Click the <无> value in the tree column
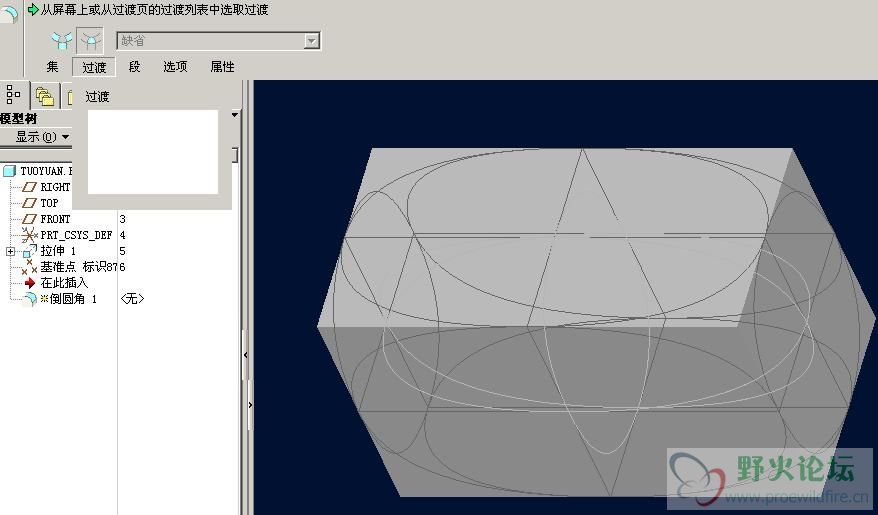This screenshot has height=515, width=878. coord(132,299)
